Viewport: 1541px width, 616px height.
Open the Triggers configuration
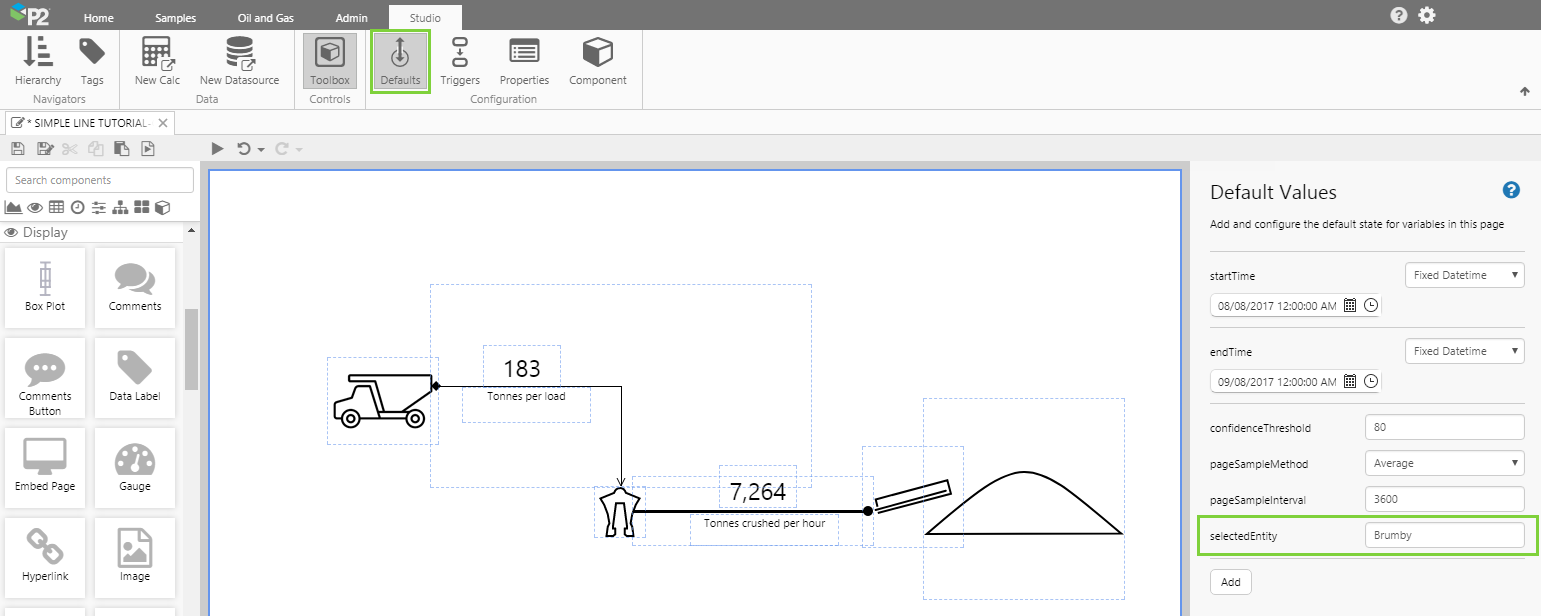460,61
